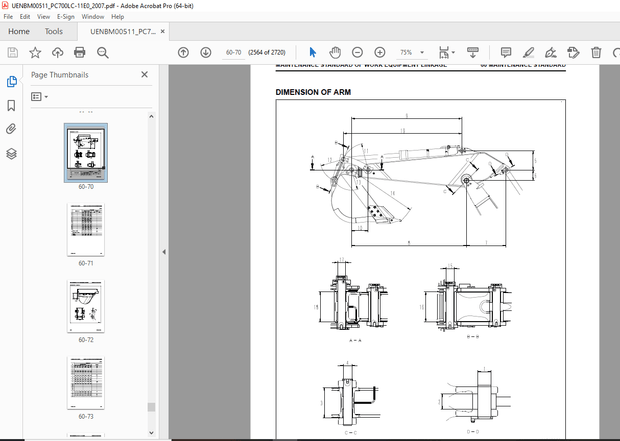This screenshot has height=441, width=620.
Task: Collapse the navigation pane arrow
Action: (x=164, y=252)
